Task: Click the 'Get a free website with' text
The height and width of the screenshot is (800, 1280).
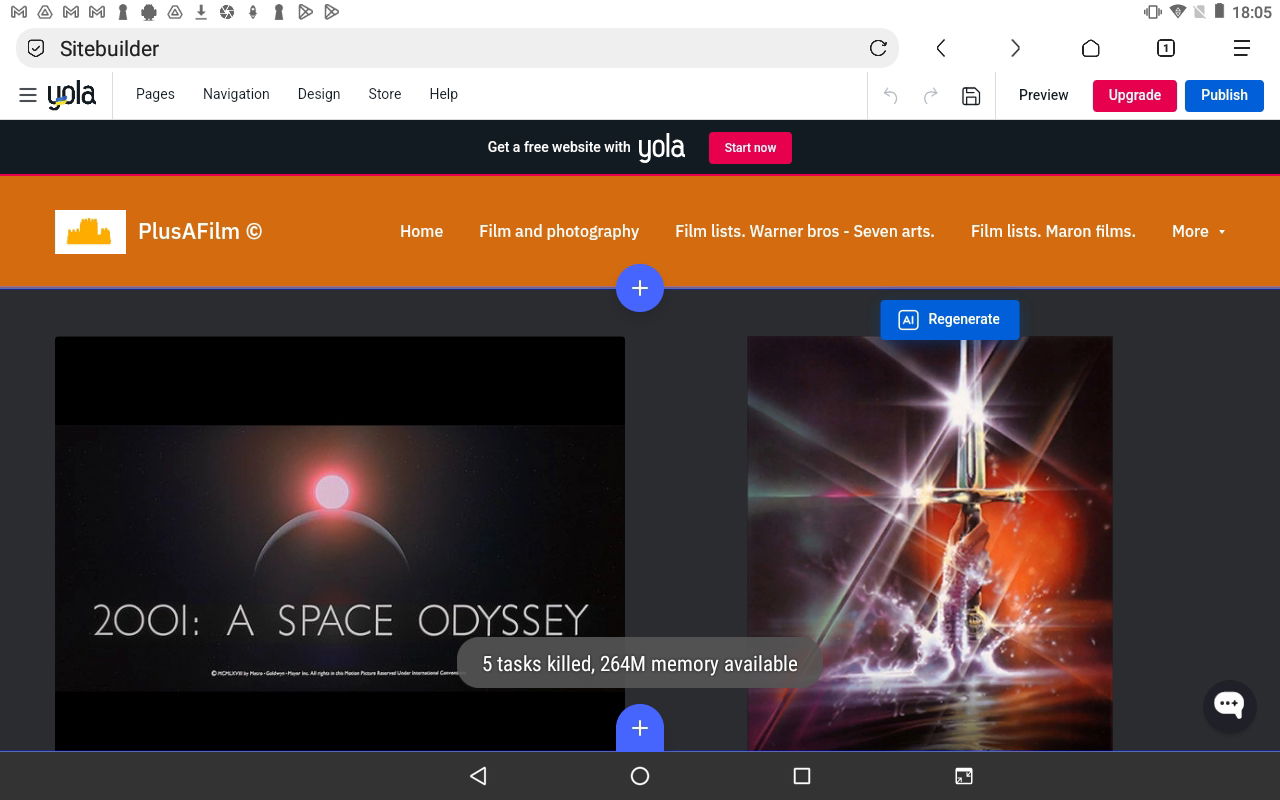Action: point(559,147)
